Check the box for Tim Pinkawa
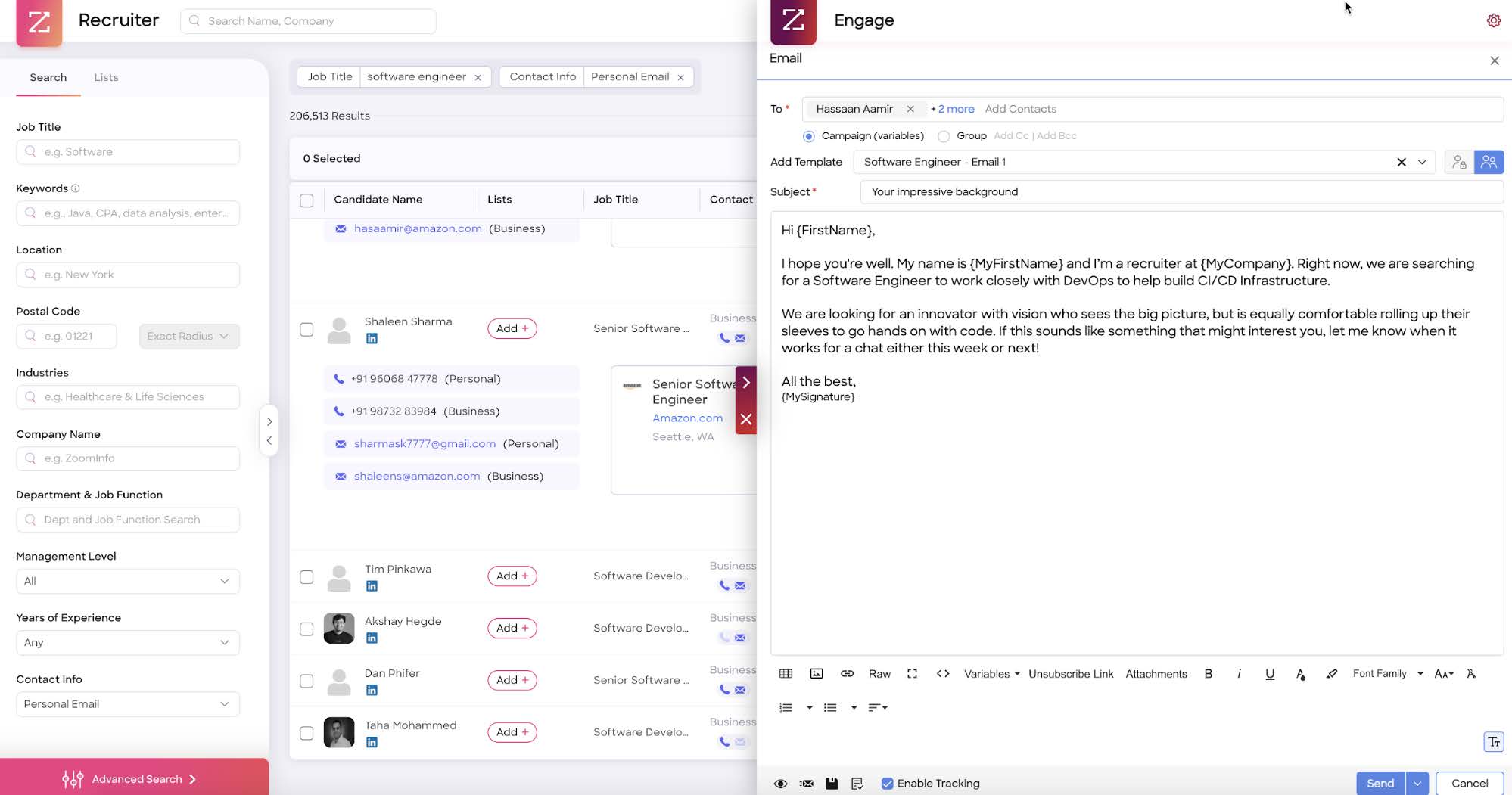 pos(306,577)
